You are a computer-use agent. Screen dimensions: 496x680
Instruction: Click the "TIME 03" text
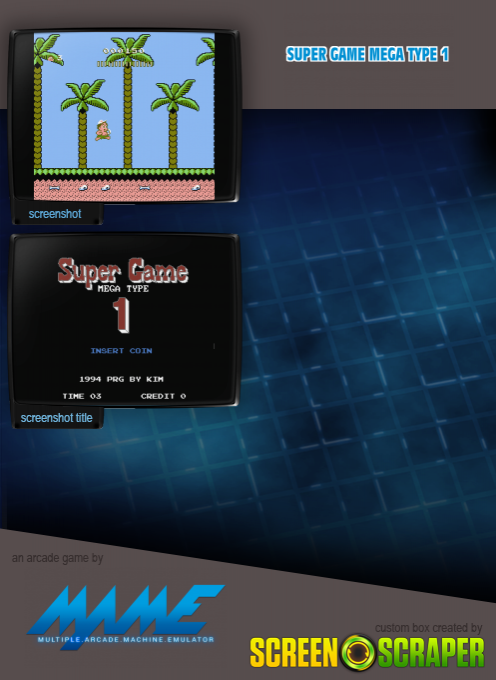82,396
